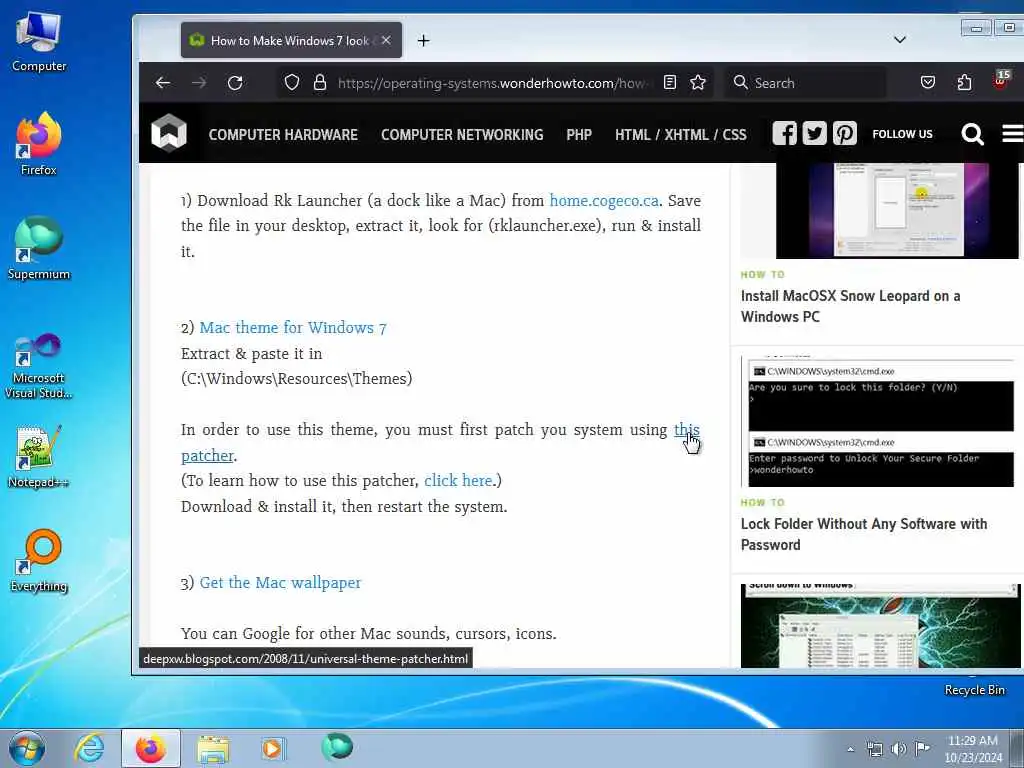Viewport: 1024px width, 768px height.
Task: Open Install MacOSX Snow Leopard article title
Action: 850,306
